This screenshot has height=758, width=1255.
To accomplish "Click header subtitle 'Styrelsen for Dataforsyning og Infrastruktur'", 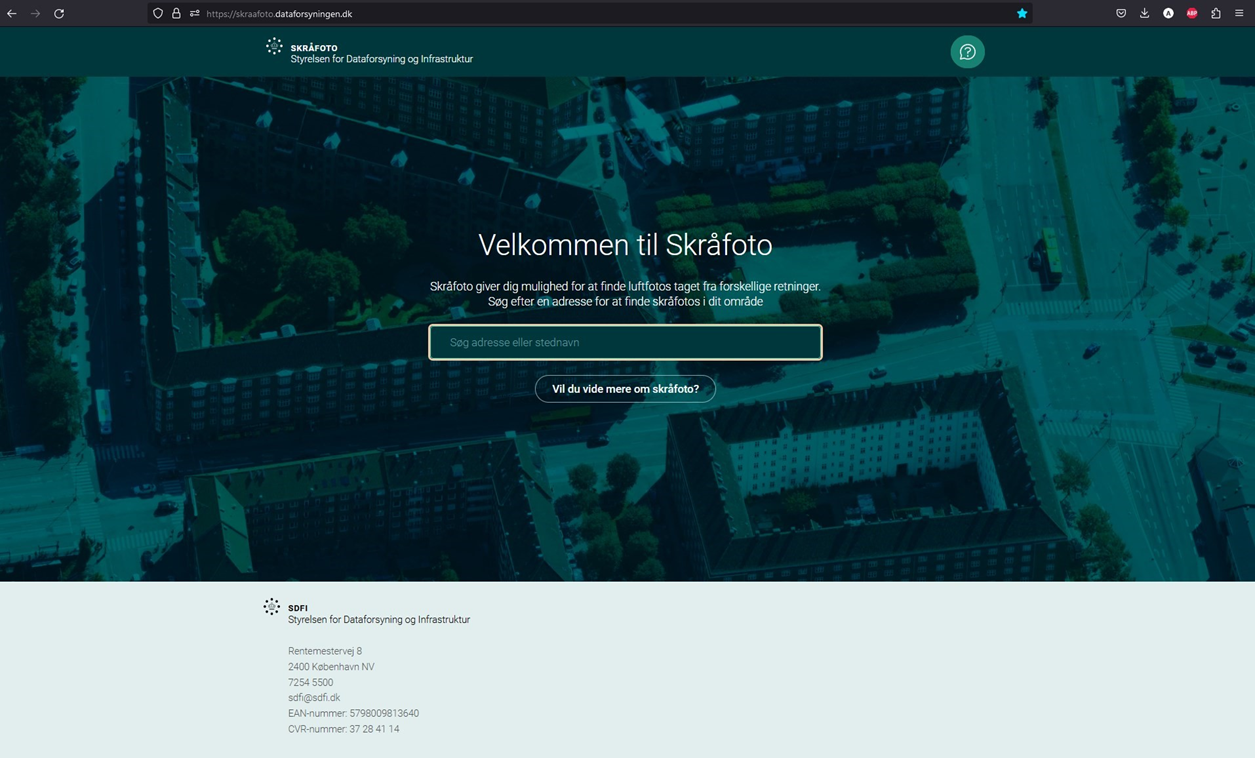I will click(x=382, y=59).
